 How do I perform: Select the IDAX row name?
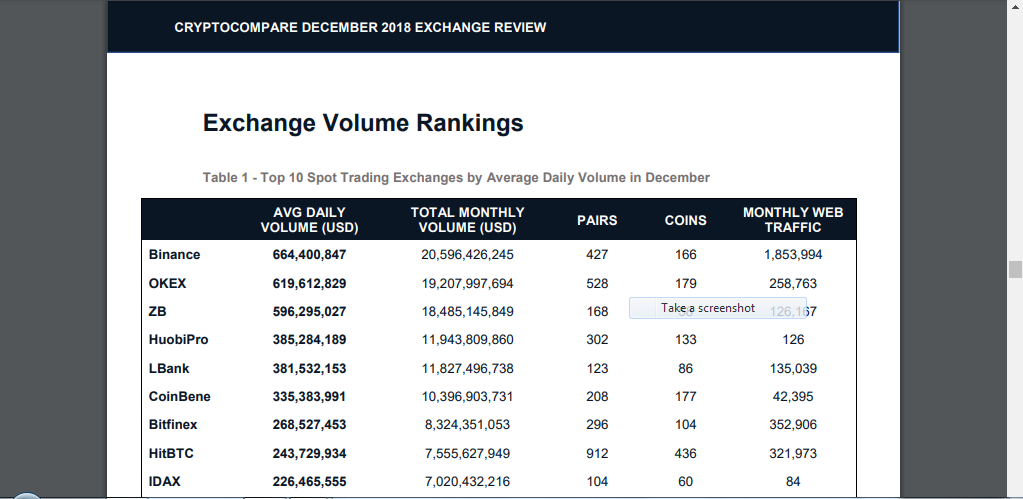pos(164,481)
